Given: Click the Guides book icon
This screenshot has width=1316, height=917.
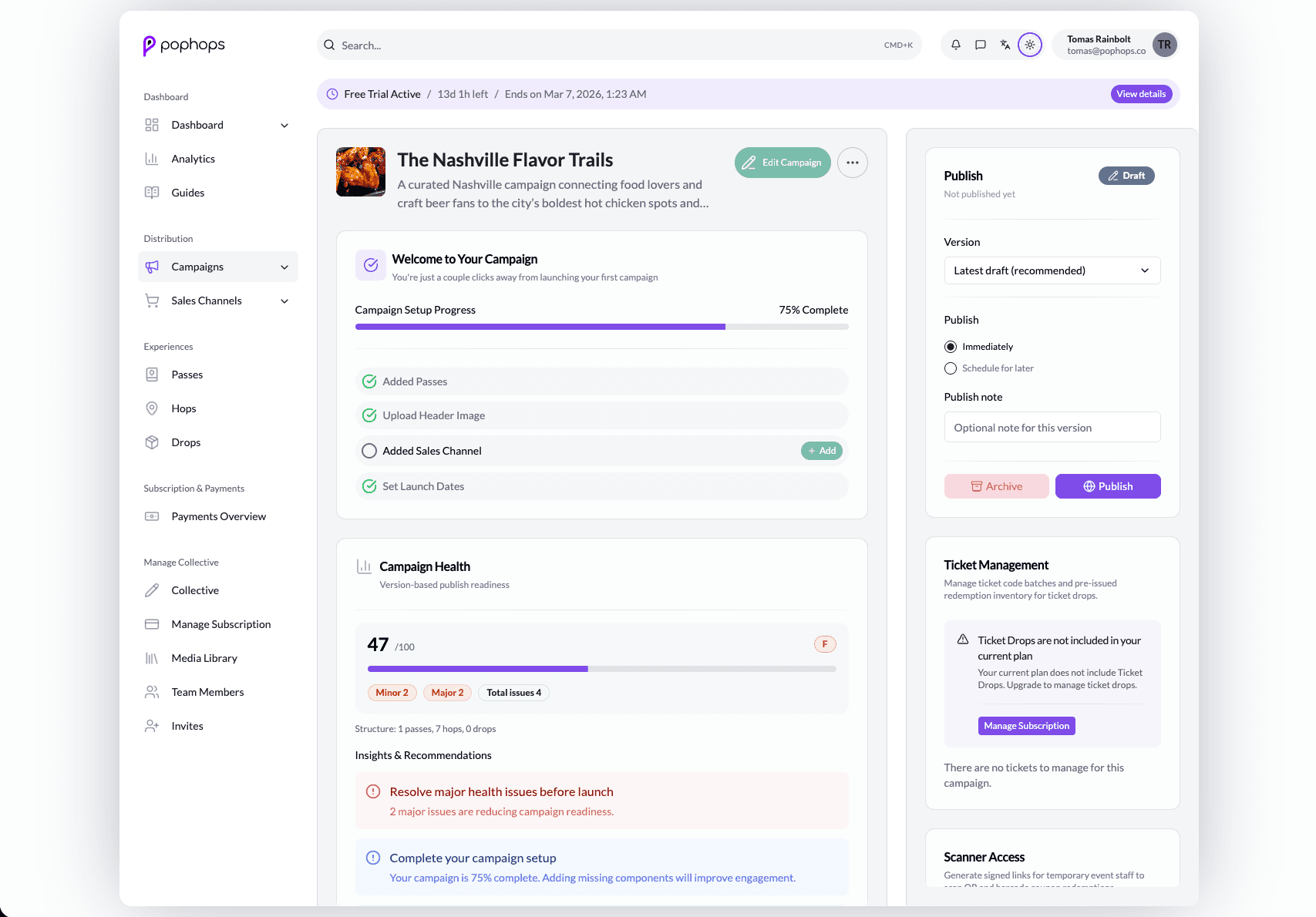Looking at the screenshot, I should [152, 193].
